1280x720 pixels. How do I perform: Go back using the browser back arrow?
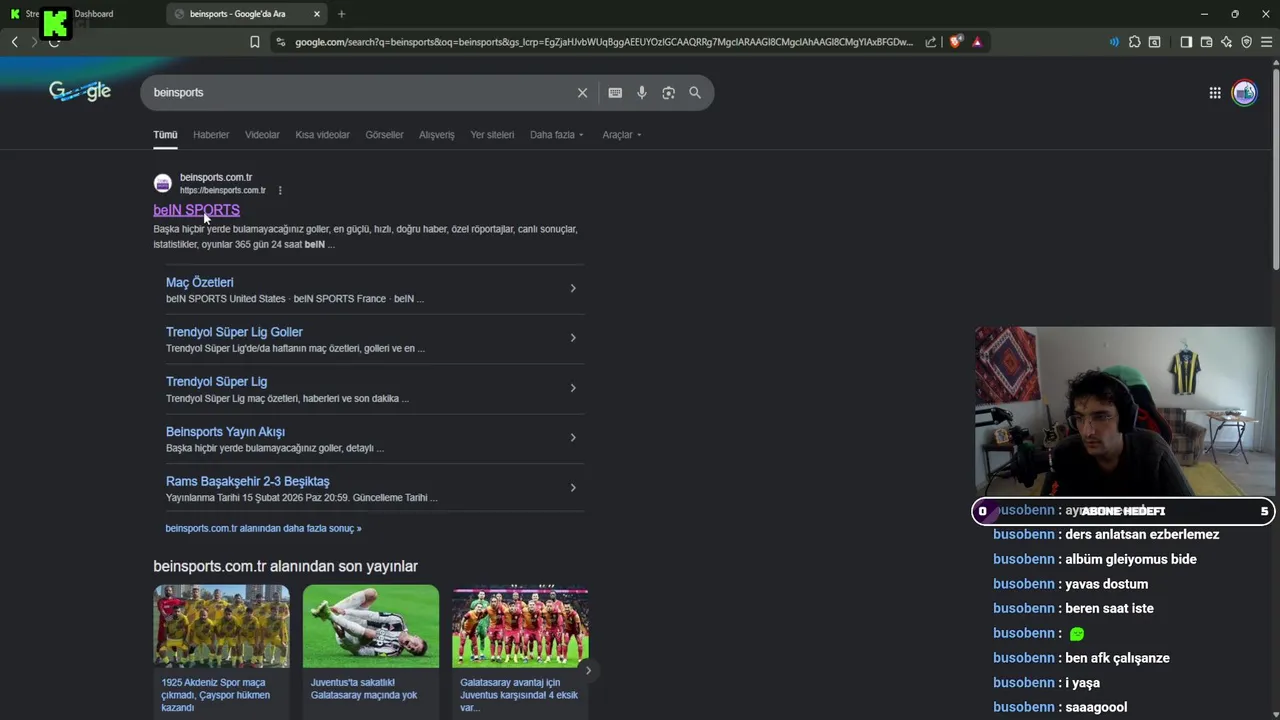14,42
